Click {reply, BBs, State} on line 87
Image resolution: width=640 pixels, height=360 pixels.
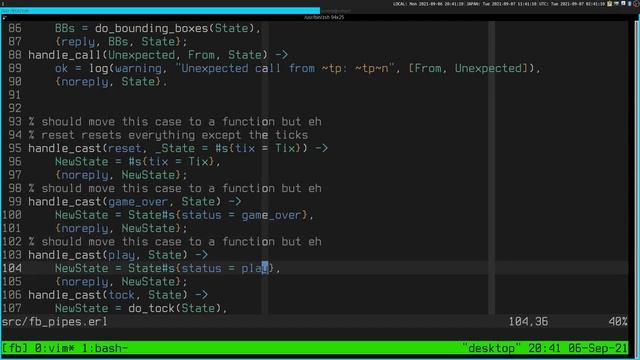coord(118,42)
